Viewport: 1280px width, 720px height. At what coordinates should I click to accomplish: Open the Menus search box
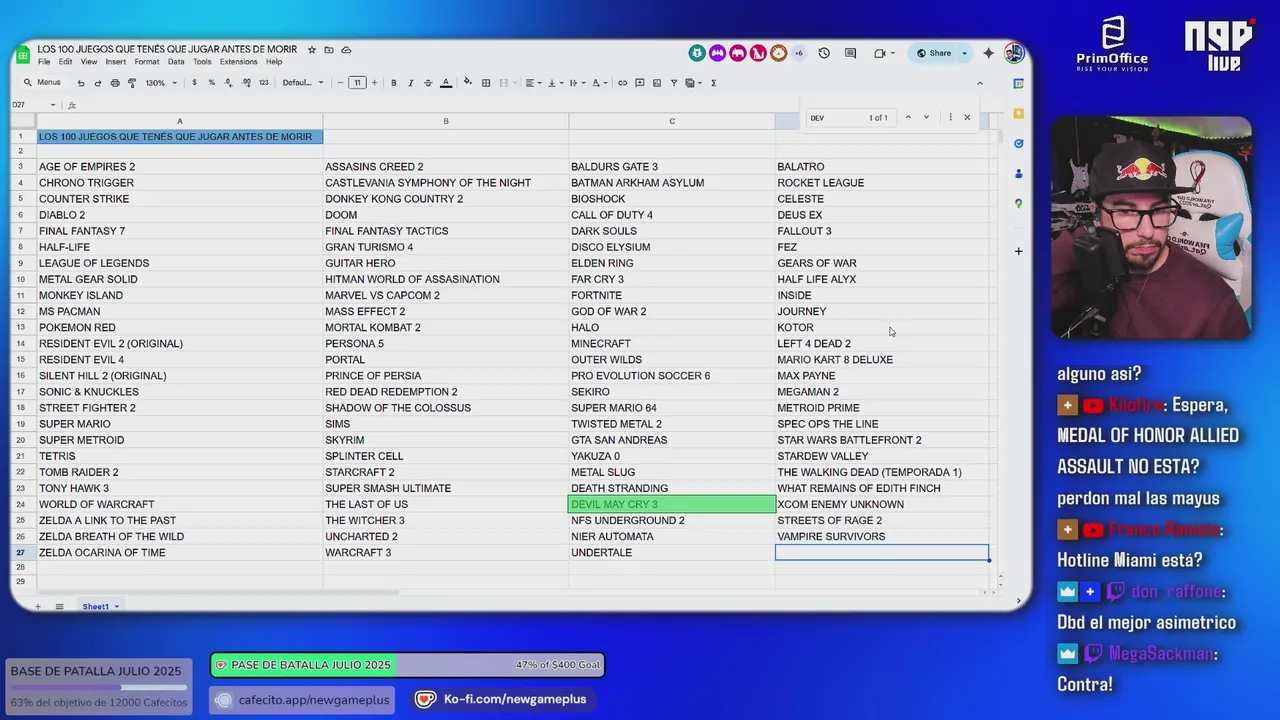(x=43, y=83)
